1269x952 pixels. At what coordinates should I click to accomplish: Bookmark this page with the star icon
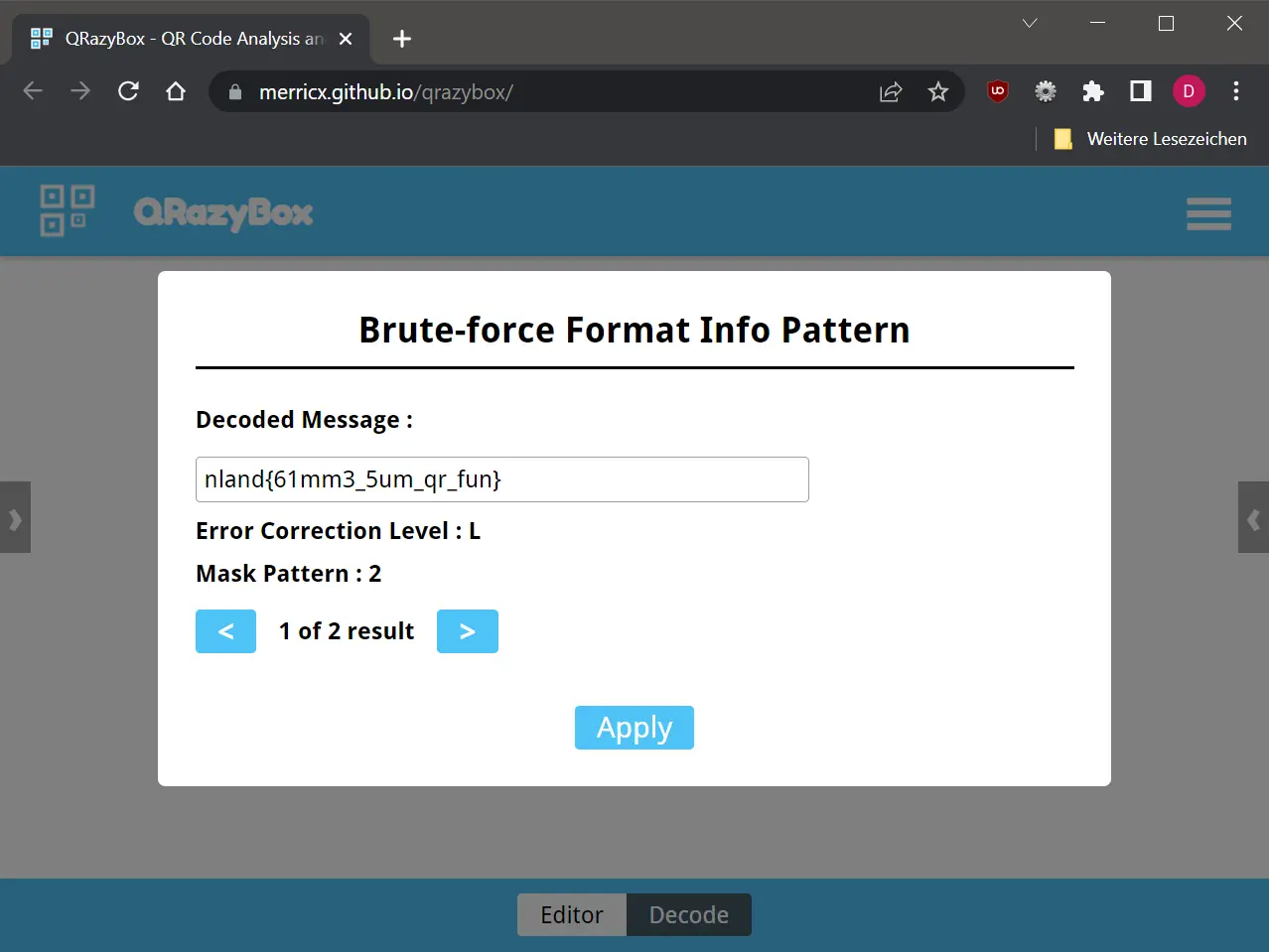937,92
